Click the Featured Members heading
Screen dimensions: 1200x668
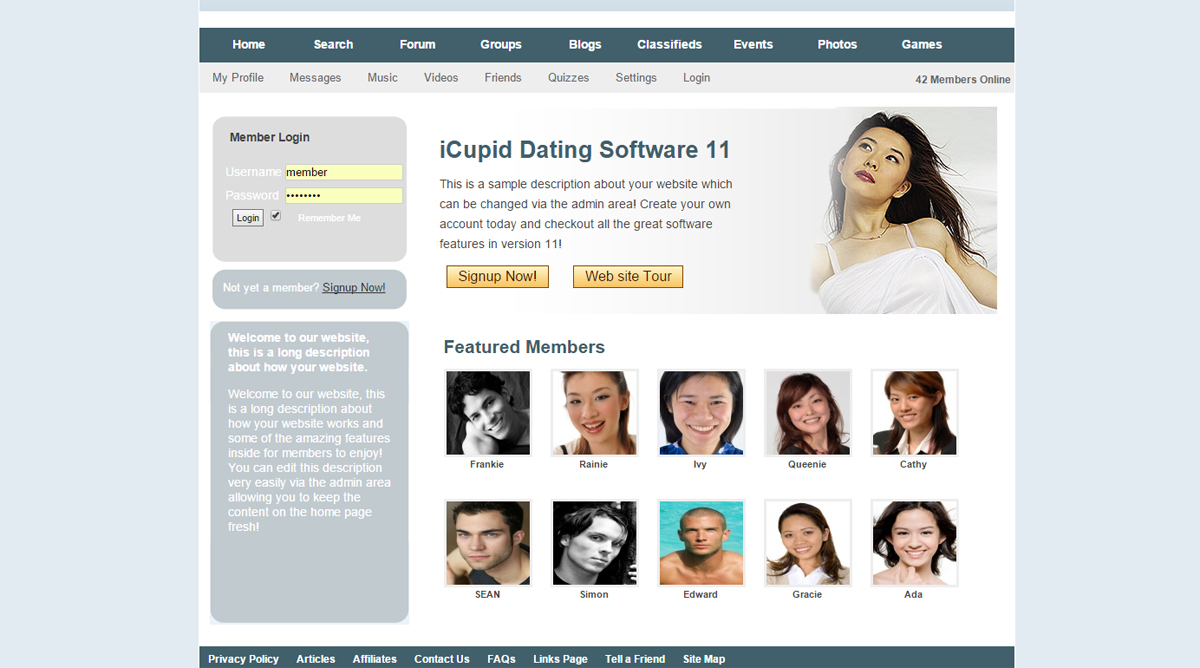point(524,348)
